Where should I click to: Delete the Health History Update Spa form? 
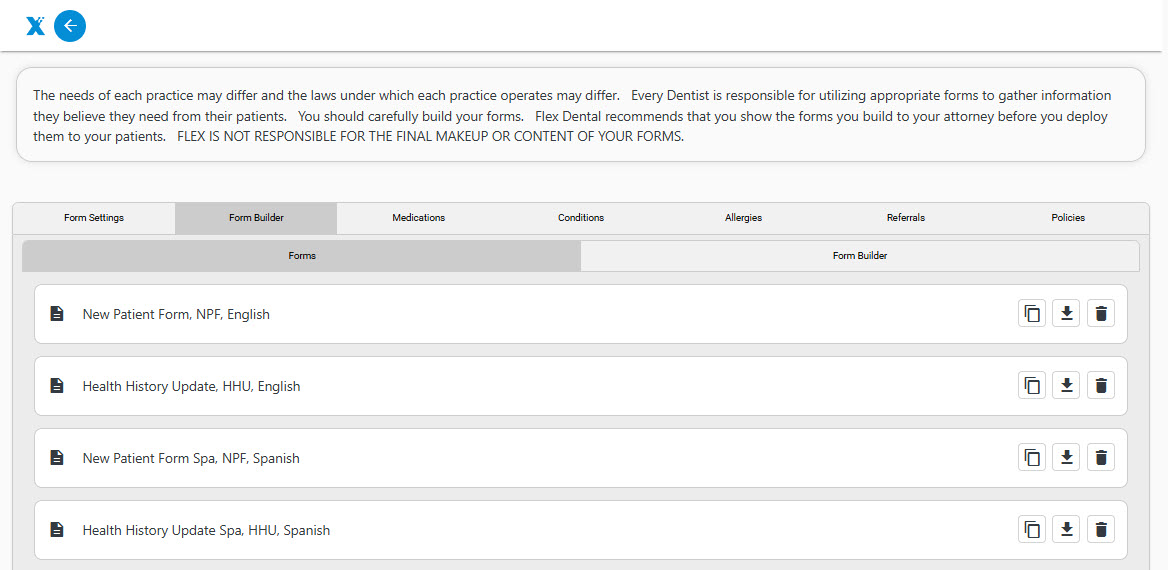tap(1100, 530)
